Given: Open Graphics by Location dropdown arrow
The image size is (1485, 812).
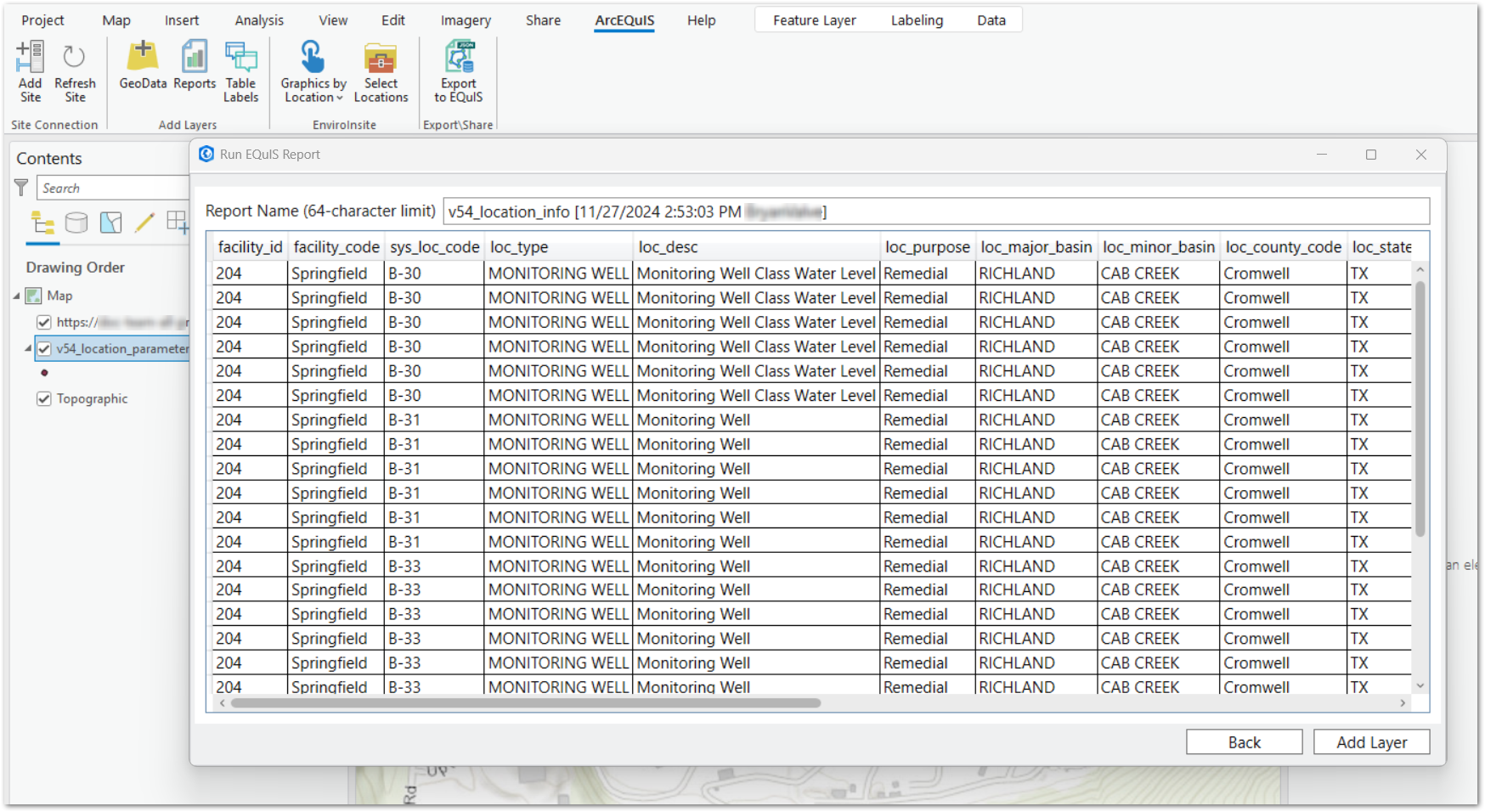Looking at the screenshot, I should pyautogui.click(x=340, y=98).
